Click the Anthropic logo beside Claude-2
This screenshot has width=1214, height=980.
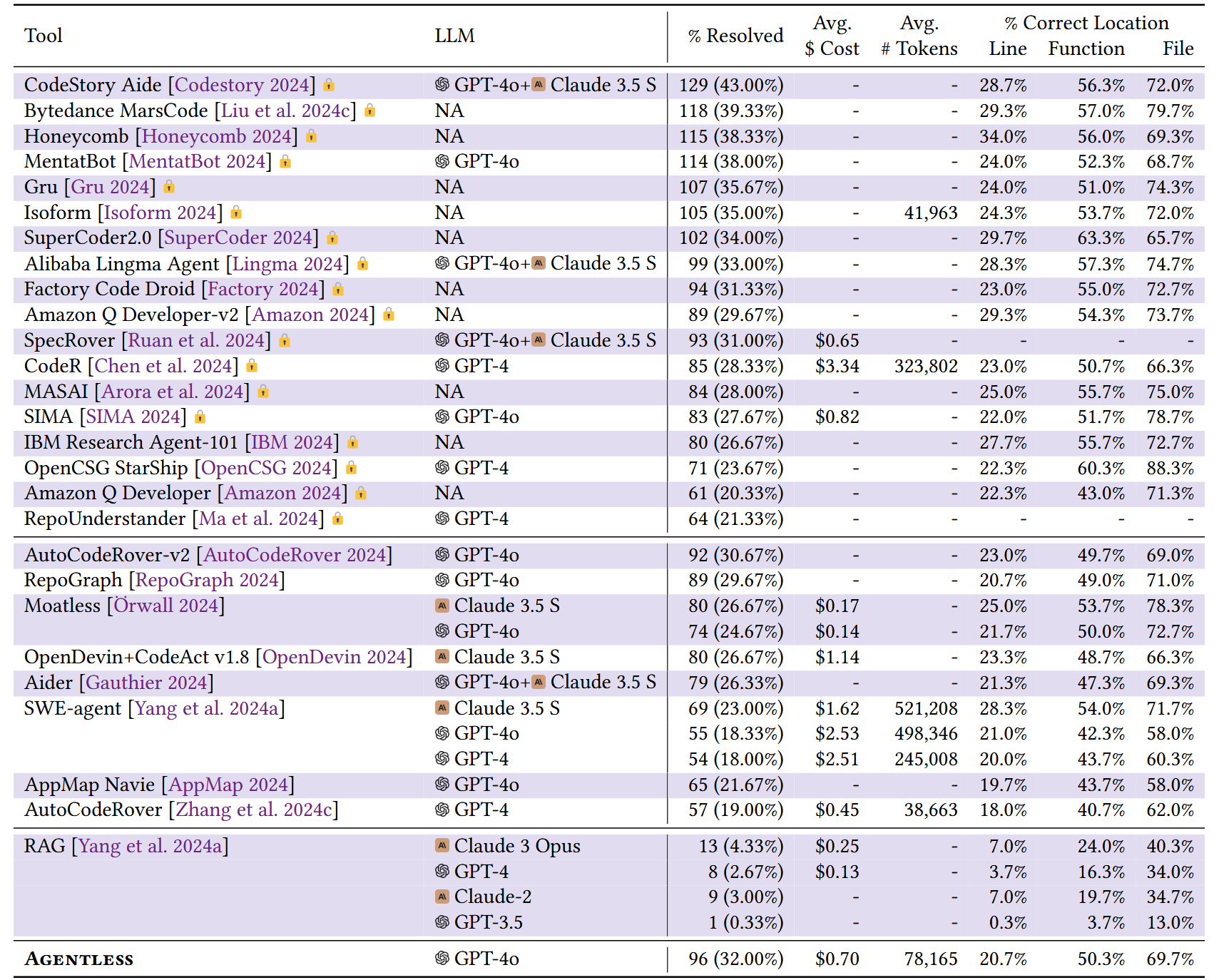point(442,897)
